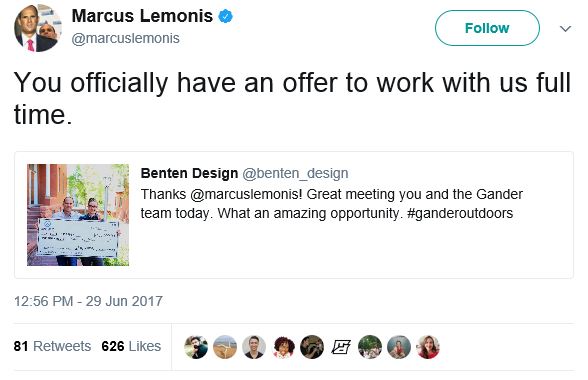Click the @benten_design handle
This screenshot has width=588, height=380.
click(295, 174)
